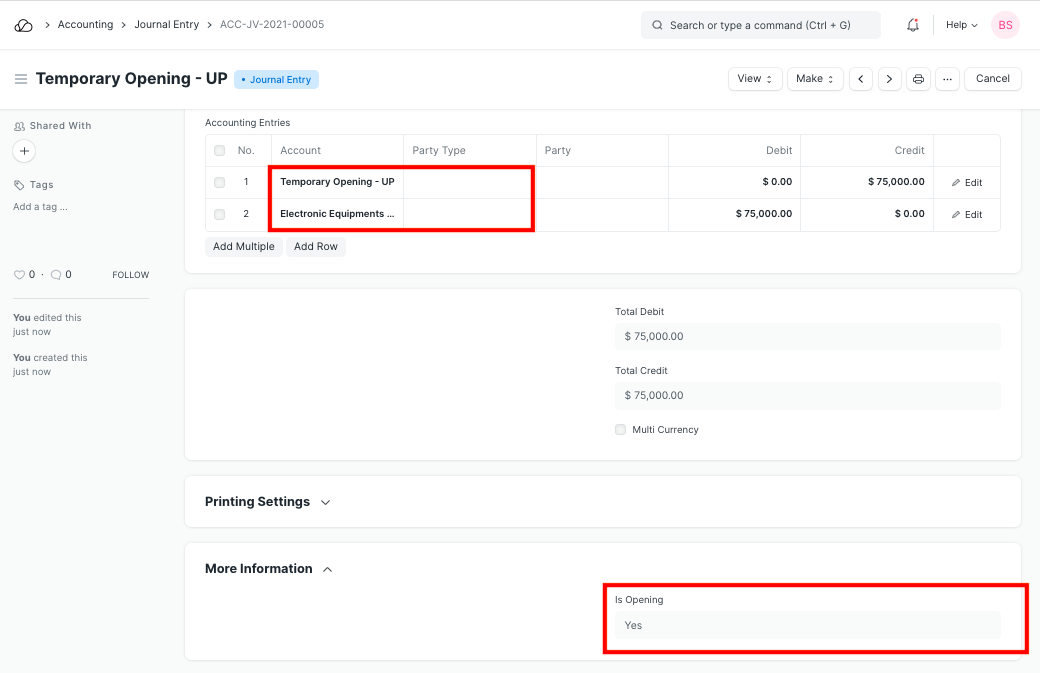Go to next document arrow

pos(890,79)
